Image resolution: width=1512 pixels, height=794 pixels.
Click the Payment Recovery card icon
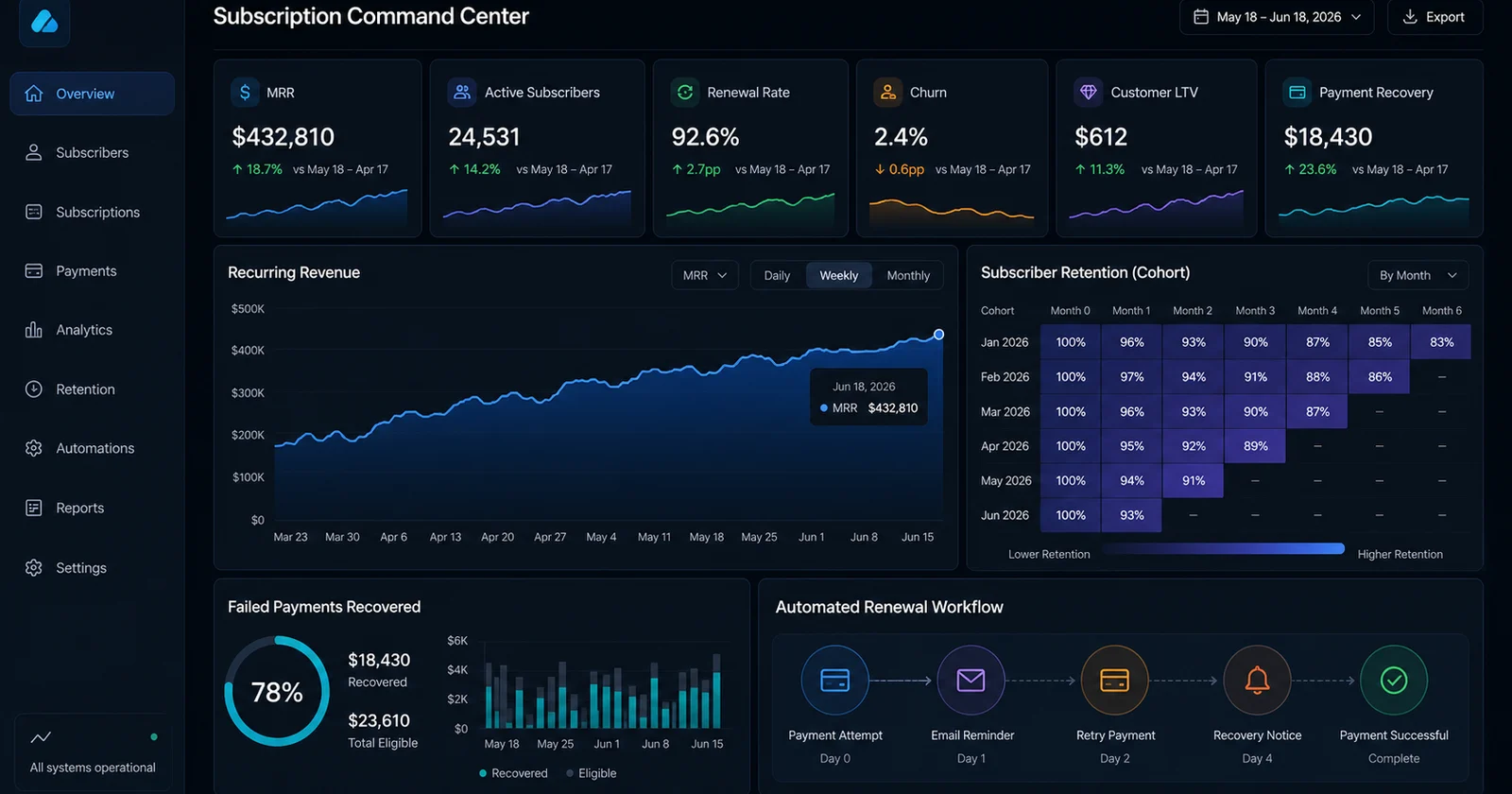click(x=1297, y=92)
